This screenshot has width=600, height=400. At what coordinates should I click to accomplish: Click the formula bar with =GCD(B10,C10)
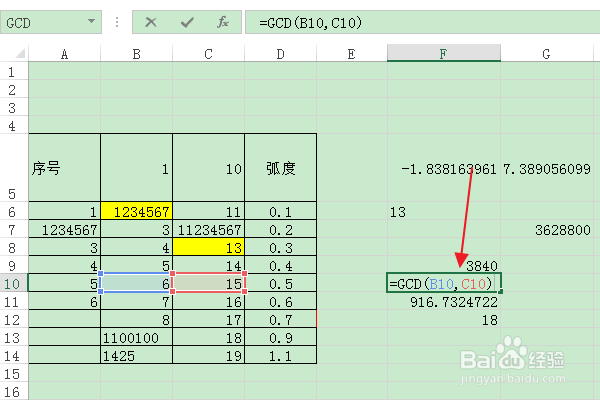(x=422, y=22)
